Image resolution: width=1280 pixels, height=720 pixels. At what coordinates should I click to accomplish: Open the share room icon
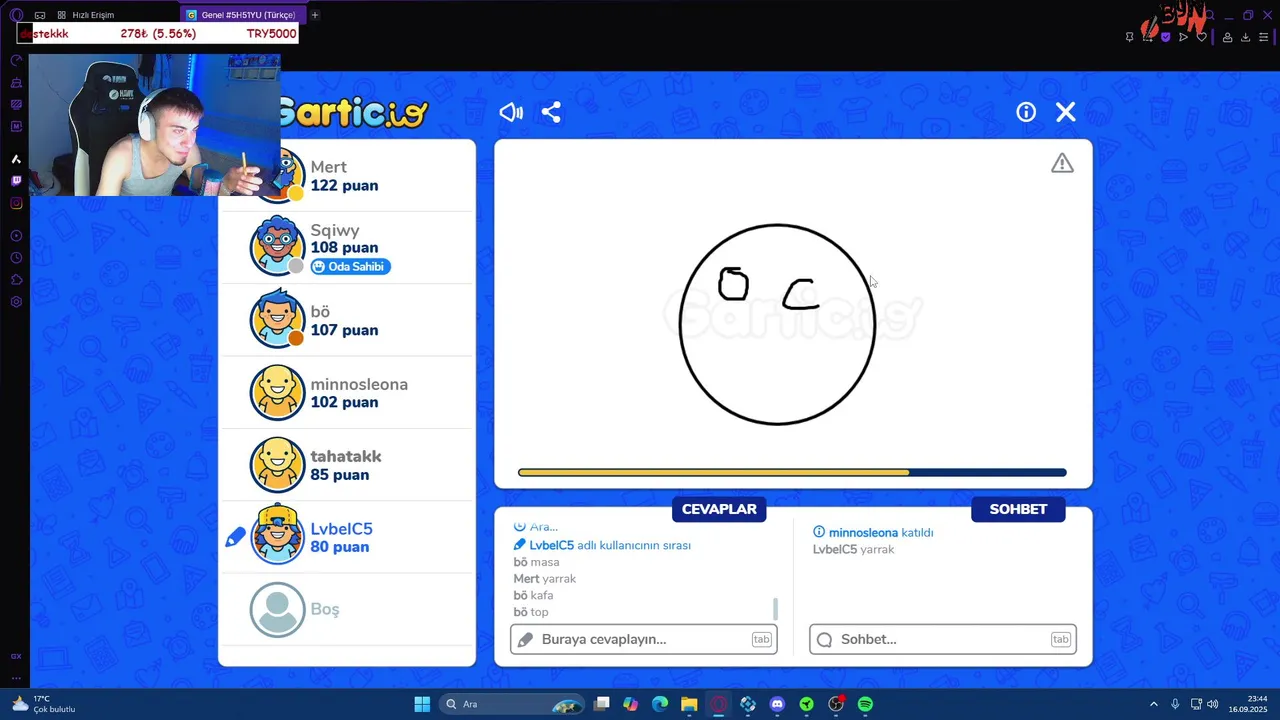coord(551,112)
